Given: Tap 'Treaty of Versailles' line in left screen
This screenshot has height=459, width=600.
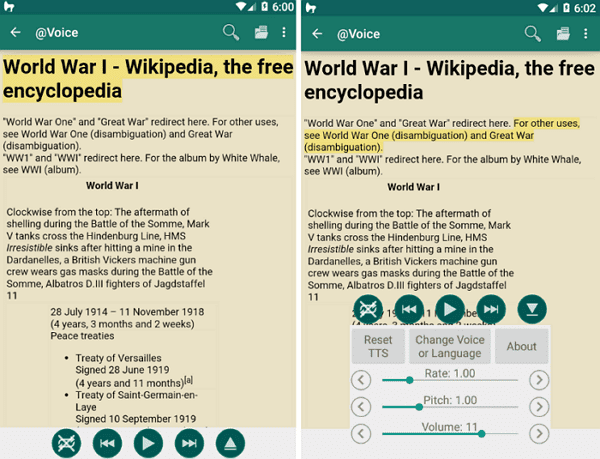Looking at the screenshot, I should pyautogui.click(x=118, y=358).
